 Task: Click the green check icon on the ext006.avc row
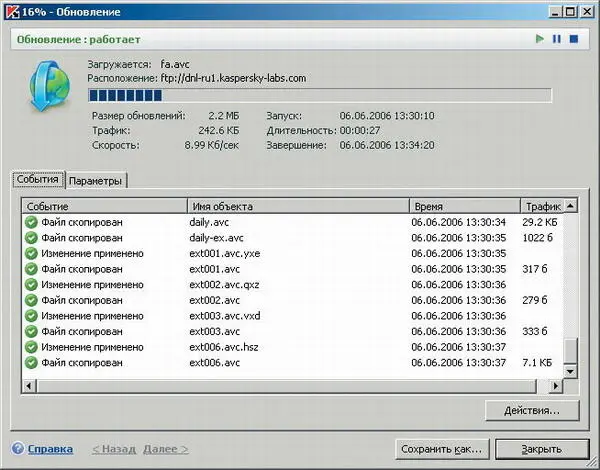coord(31,362)
